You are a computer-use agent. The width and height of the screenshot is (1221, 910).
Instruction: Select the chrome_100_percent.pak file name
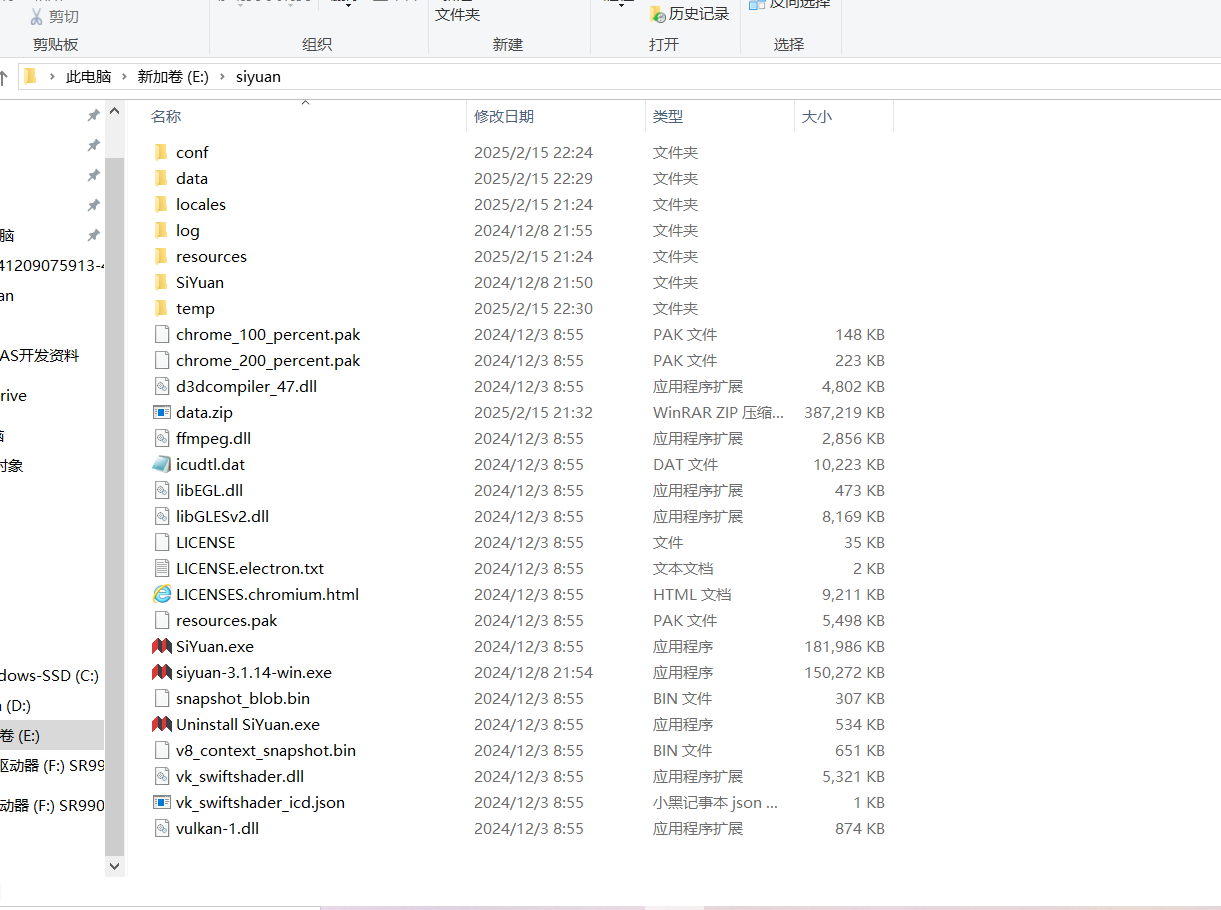(268, 334)
